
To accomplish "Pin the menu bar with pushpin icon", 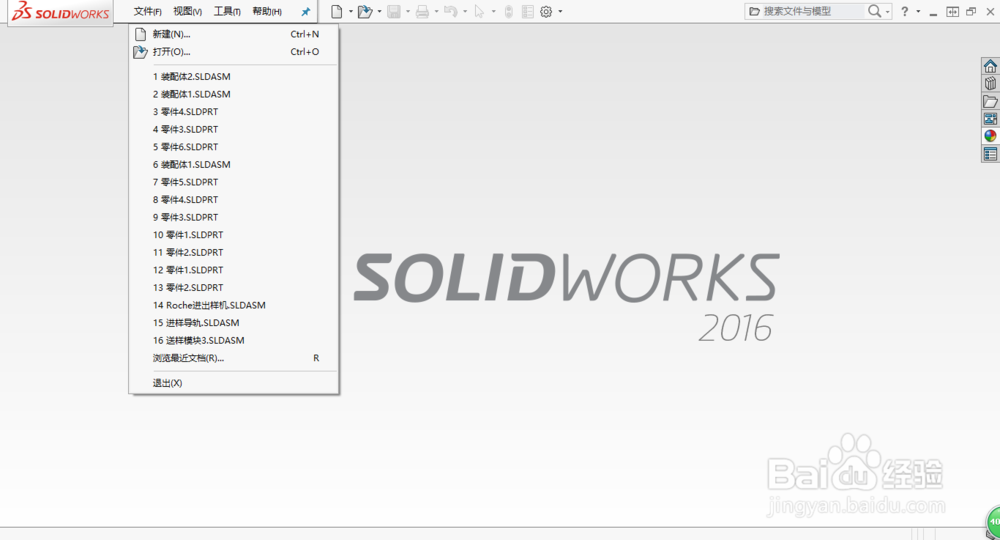I will [305, 11].
